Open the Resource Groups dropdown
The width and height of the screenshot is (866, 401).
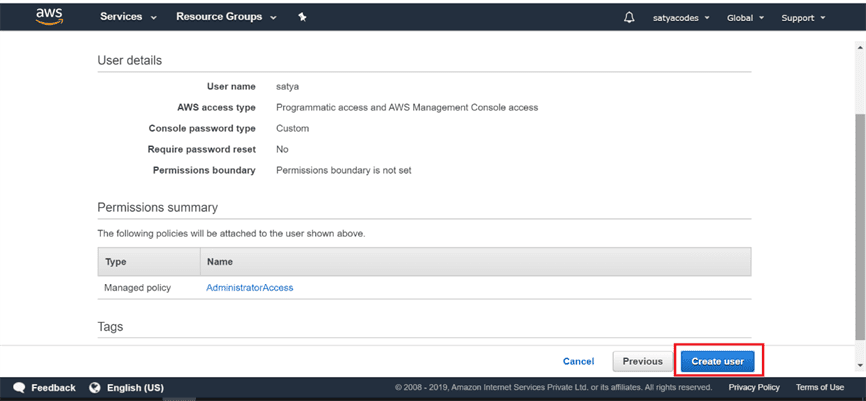[x=226, y=17]
